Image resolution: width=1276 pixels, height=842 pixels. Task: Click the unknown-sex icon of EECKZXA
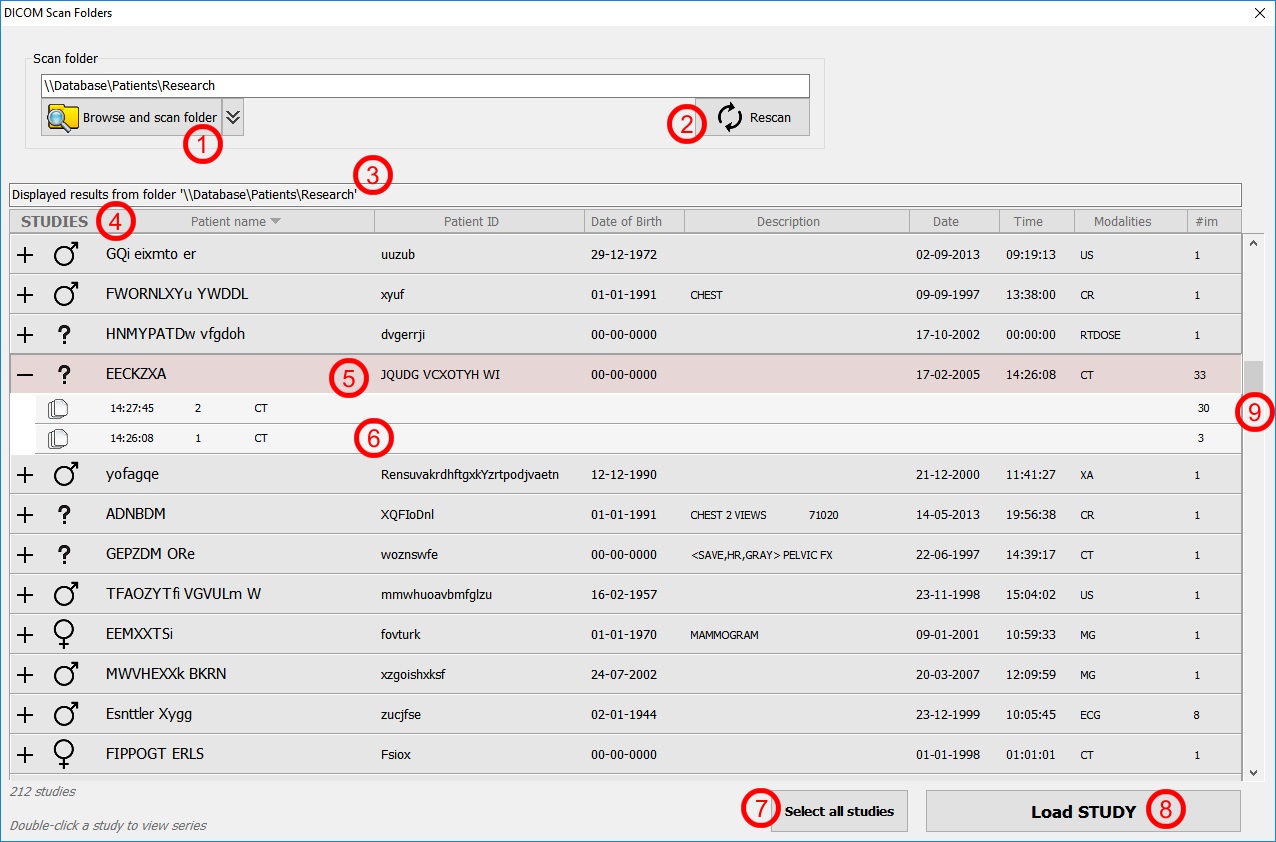tap(65, 375)
